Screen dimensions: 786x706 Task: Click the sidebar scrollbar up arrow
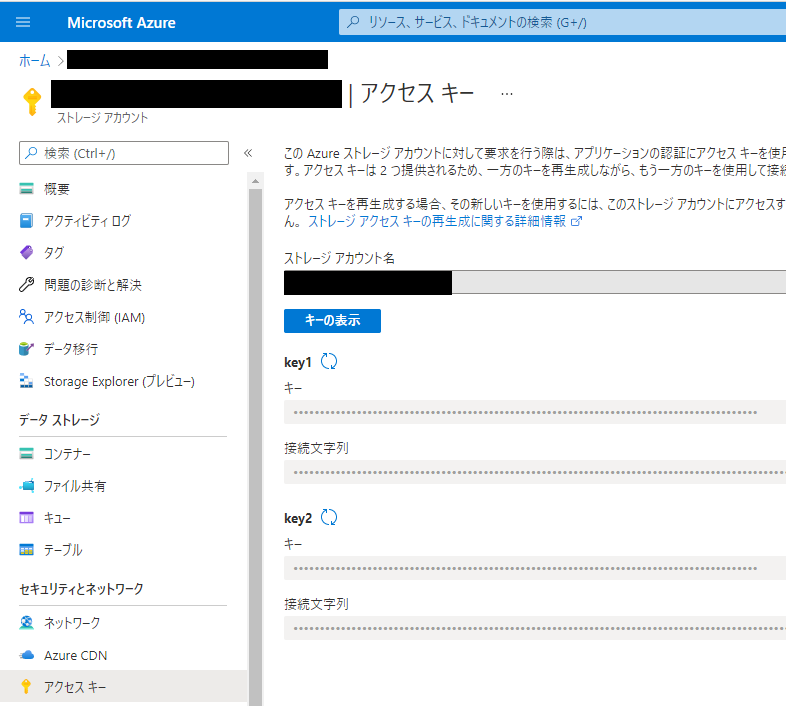coord(255,181)
